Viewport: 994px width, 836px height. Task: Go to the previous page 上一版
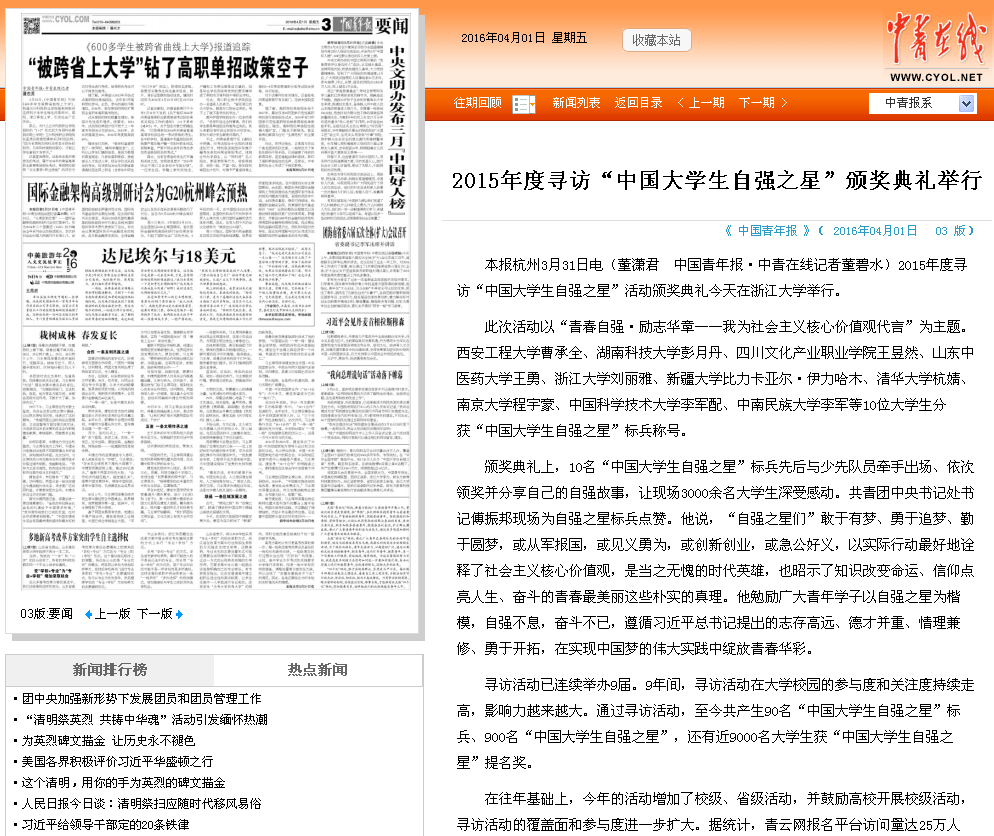(x=112, y=614)
